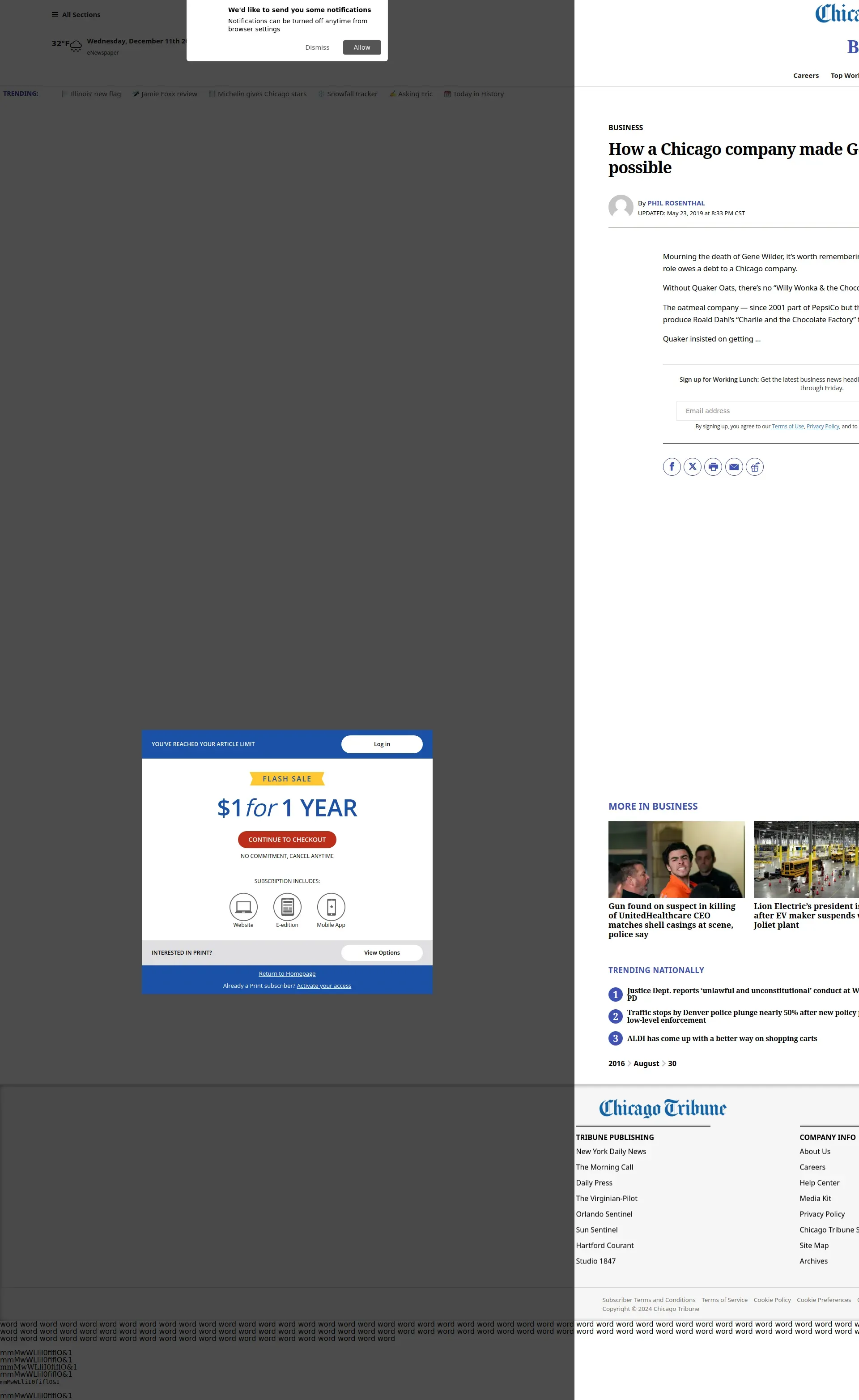Screen dimensions: 859x1400
Task: Click the print article icon
Action: coord(713,467)
